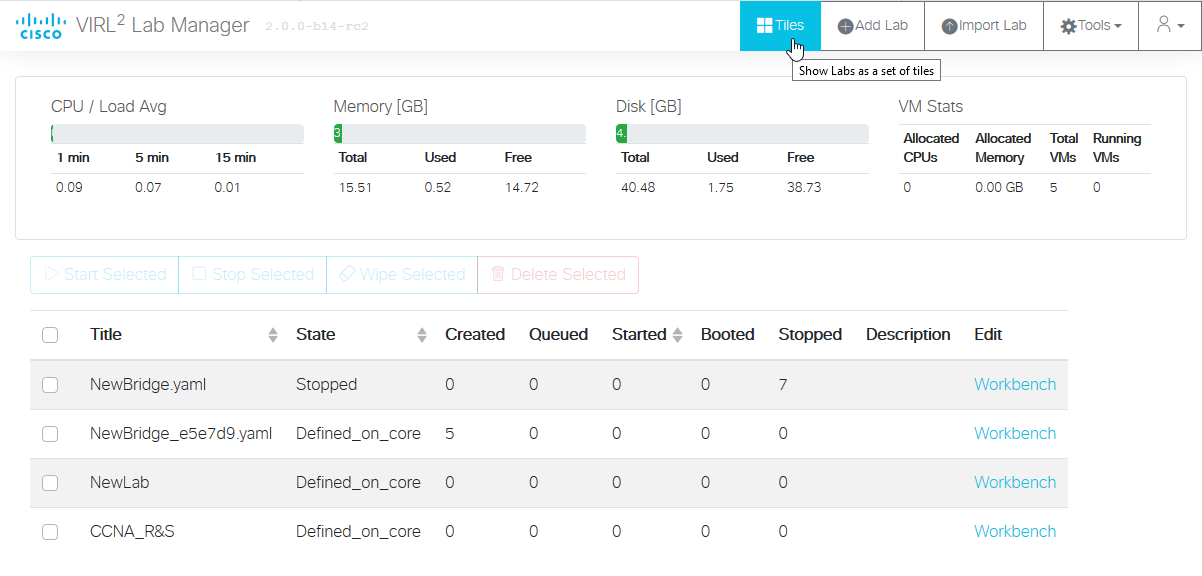Click the Title column header text

tap(106, 334)
